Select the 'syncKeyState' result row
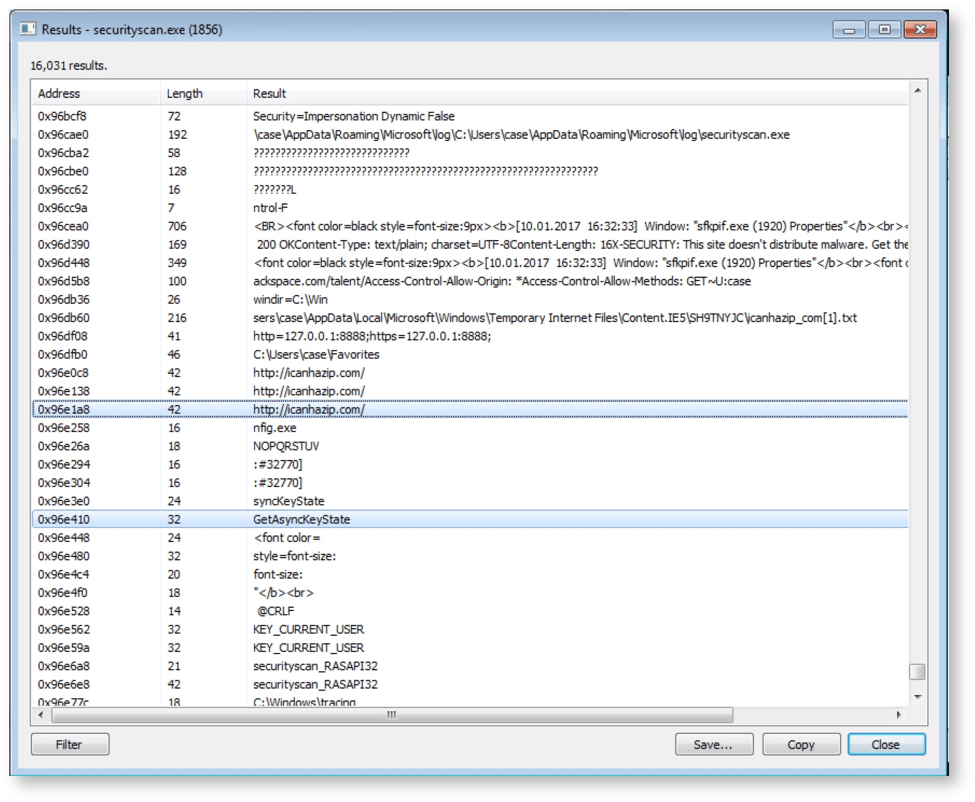Viewport: 975px width, 802px height. point(470,501)
